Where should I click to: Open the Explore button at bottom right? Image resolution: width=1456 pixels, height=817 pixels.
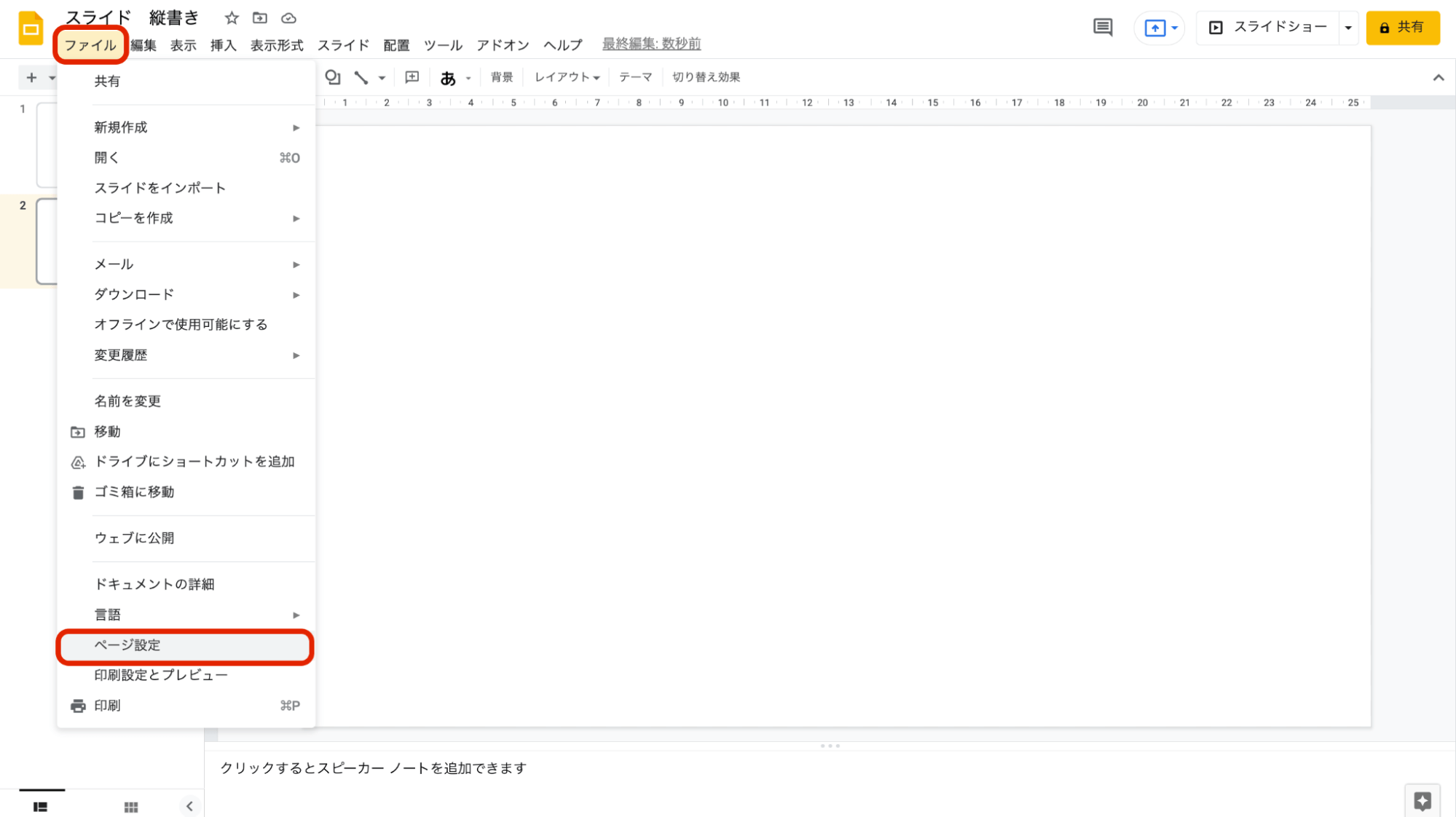(x=1422, y=801)
